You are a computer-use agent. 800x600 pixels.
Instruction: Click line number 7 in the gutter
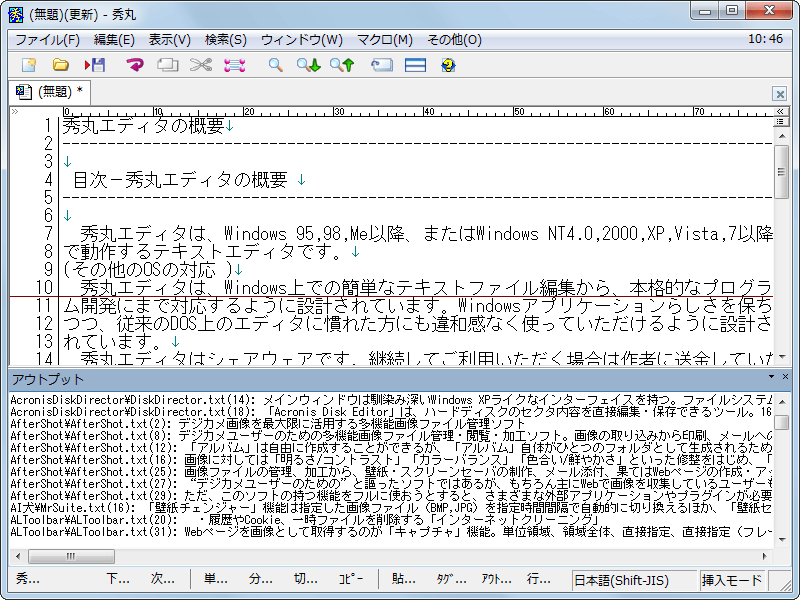point(48,234)
